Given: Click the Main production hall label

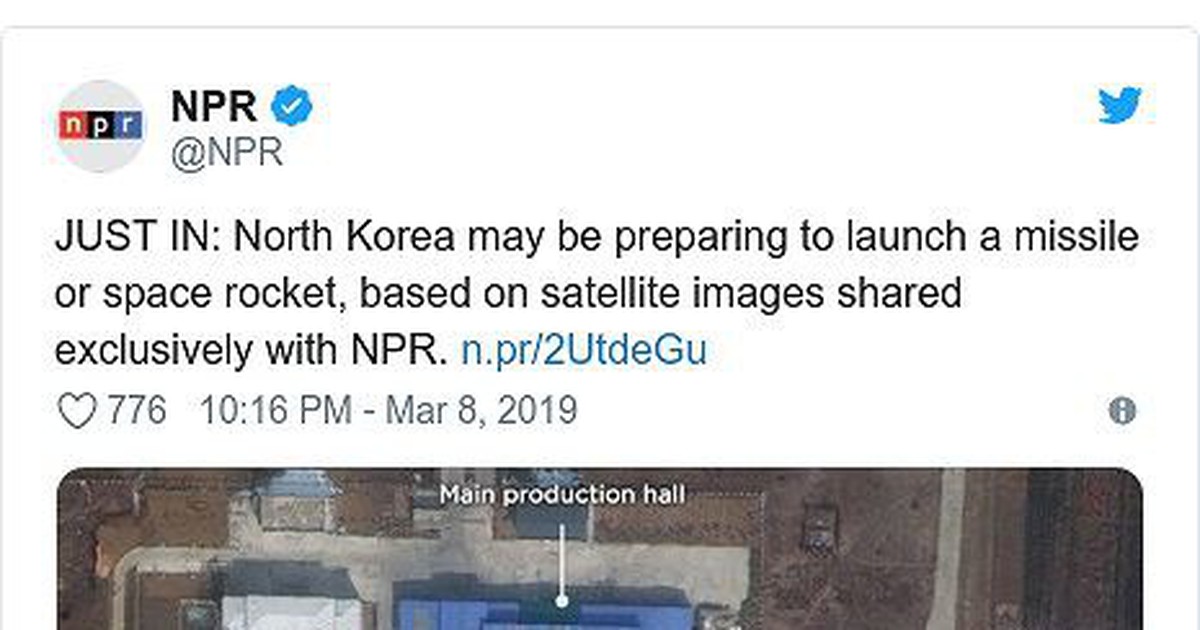Looking at the screenshot, I should tap(563, 495).
